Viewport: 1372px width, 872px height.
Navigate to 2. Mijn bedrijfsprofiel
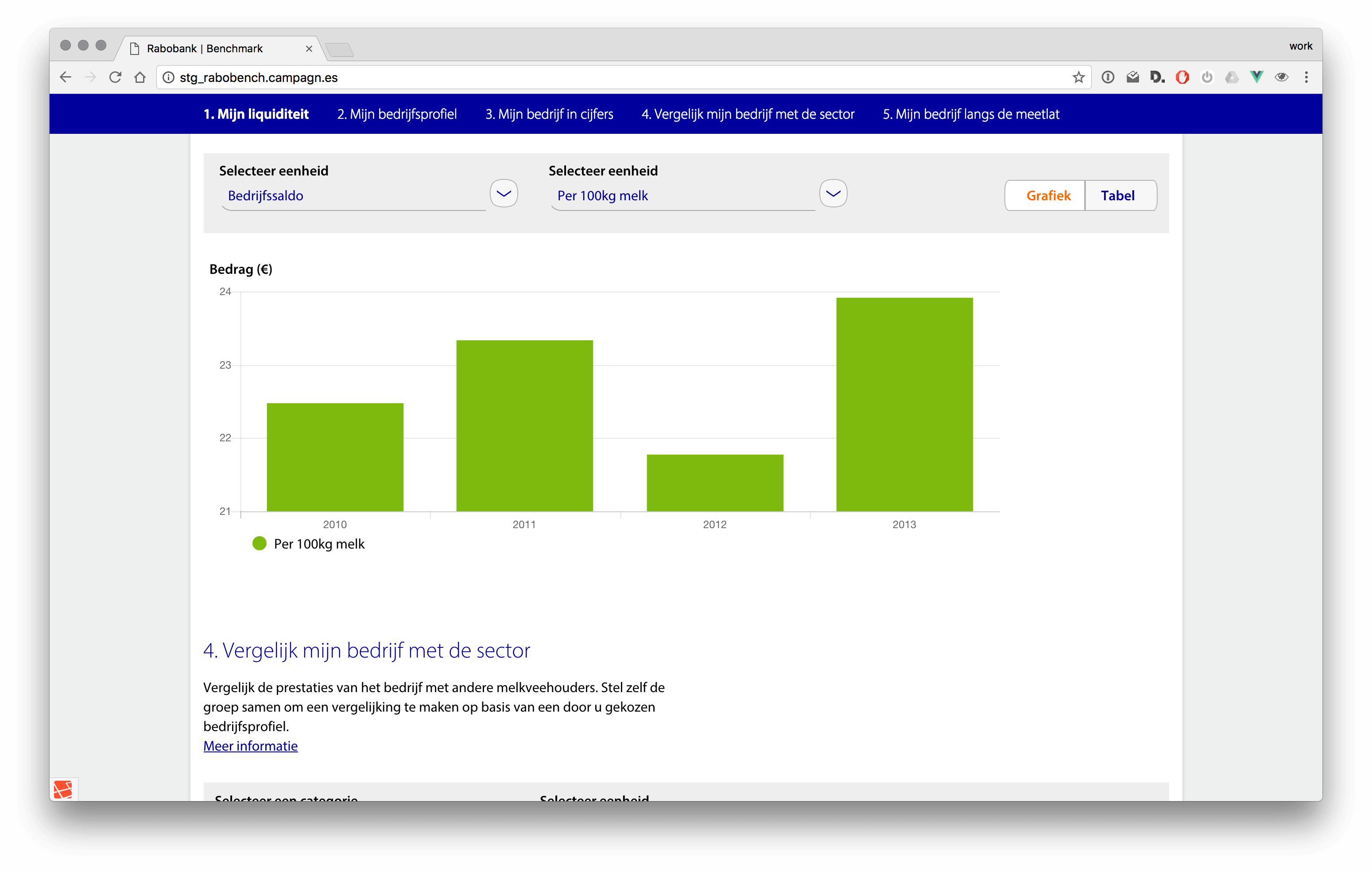pyautogui.click(x=396, y=114)
